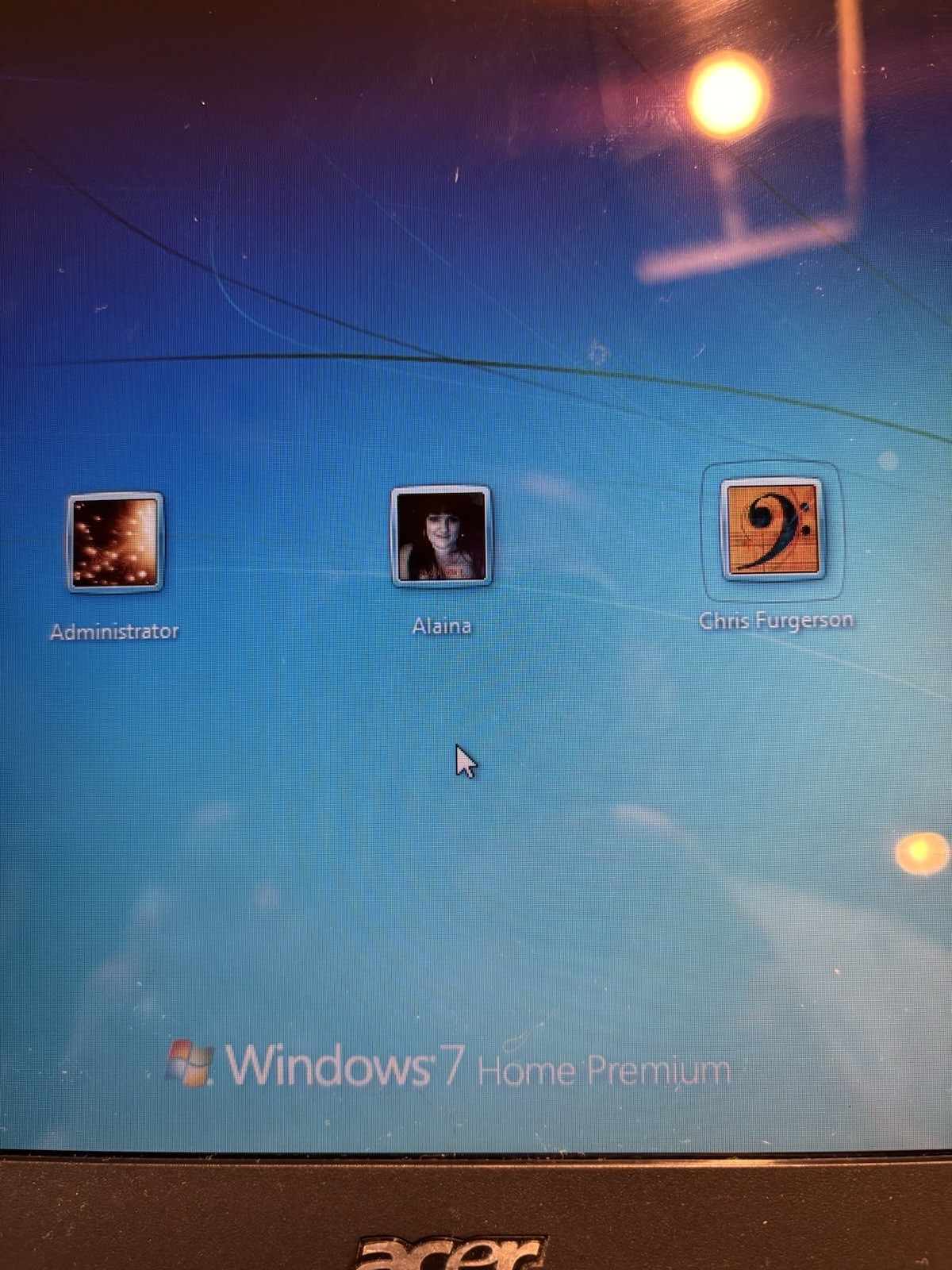
Task: Click the Chris Furgerson user name label
Action: pyautogui.click(x=776, y=621)
